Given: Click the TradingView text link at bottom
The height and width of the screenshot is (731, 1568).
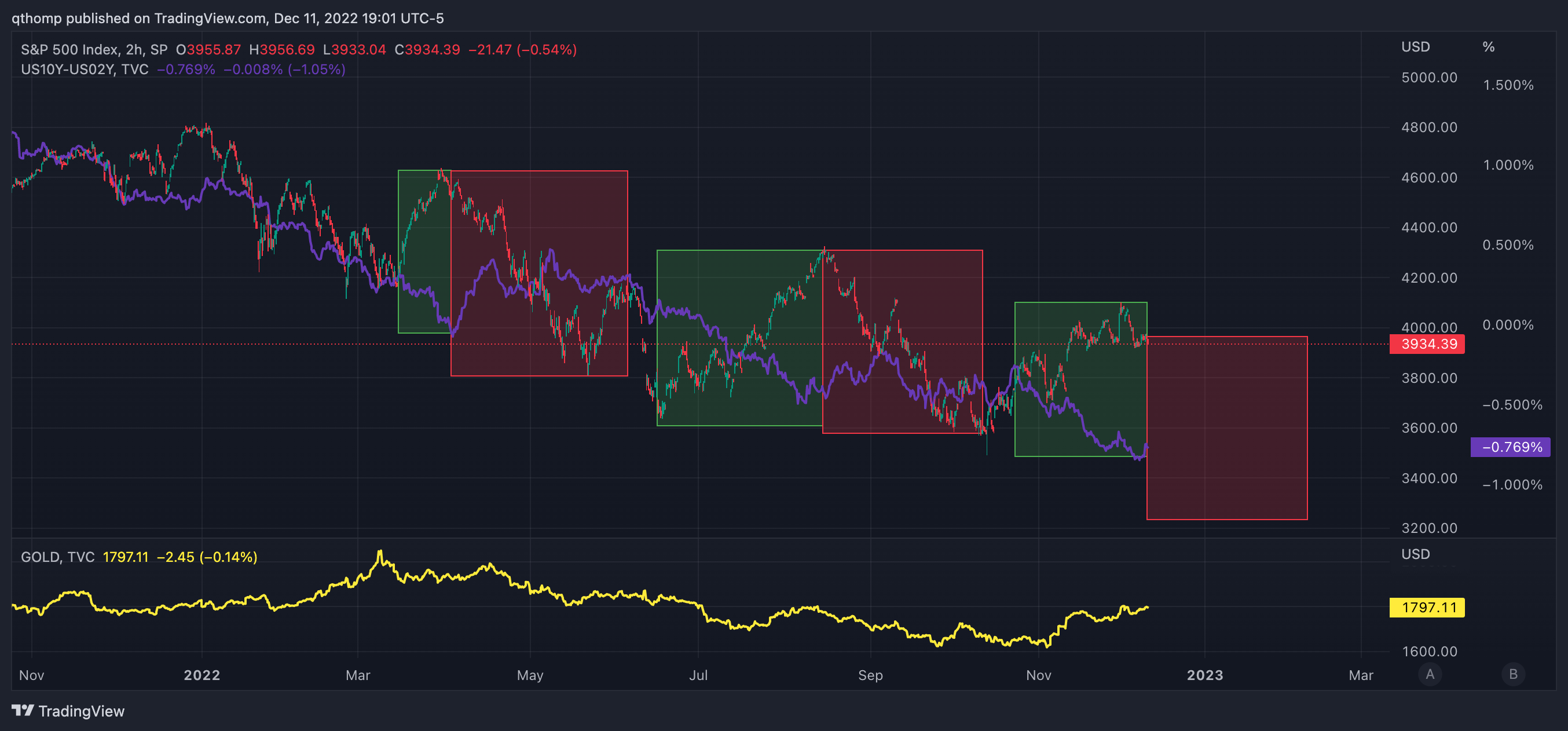Looking at the screenshot, I should click(x=82, y=711).
